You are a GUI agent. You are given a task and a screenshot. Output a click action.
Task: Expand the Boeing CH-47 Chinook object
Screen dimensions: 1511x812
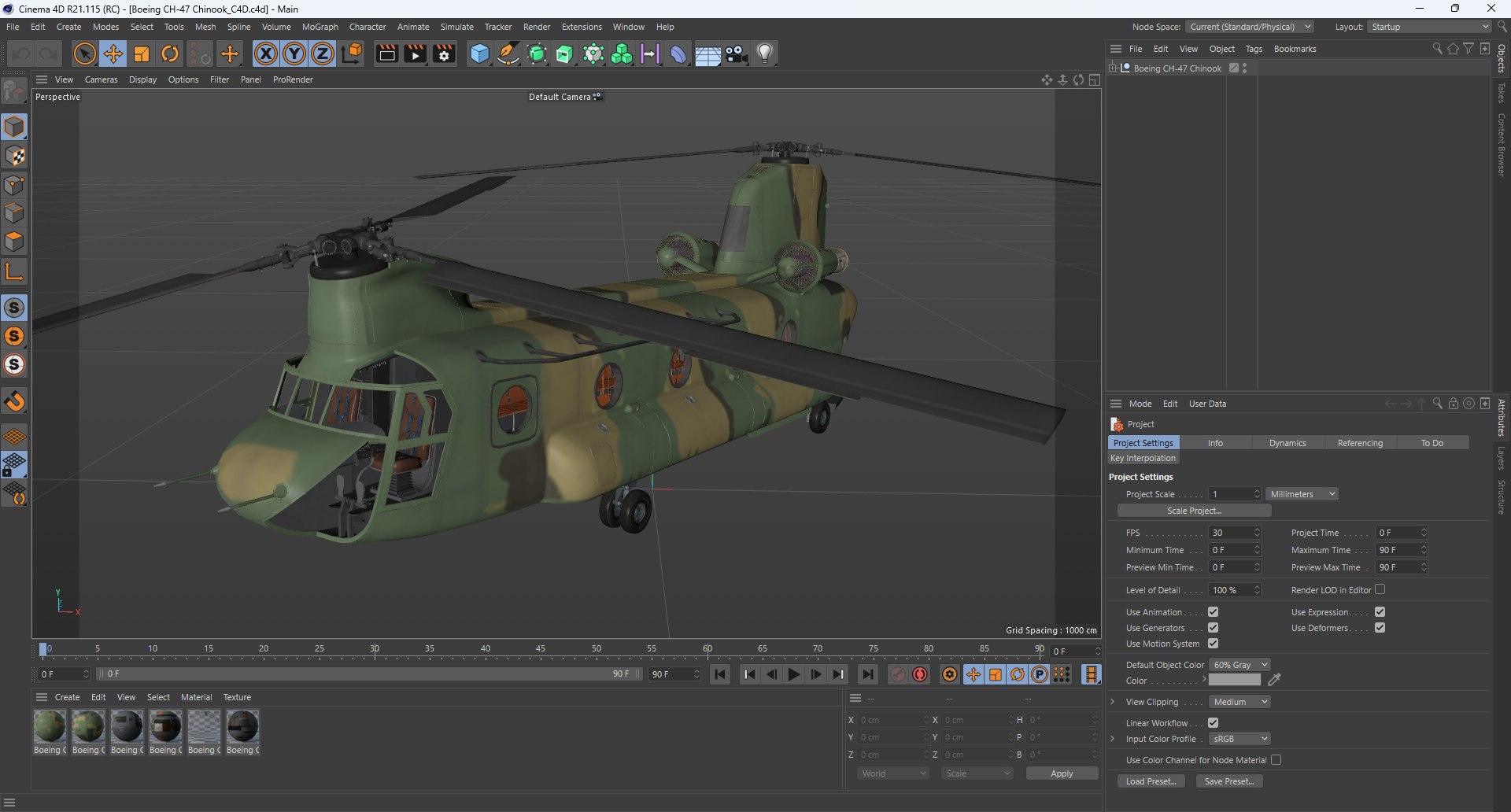tap(1113, 68)
